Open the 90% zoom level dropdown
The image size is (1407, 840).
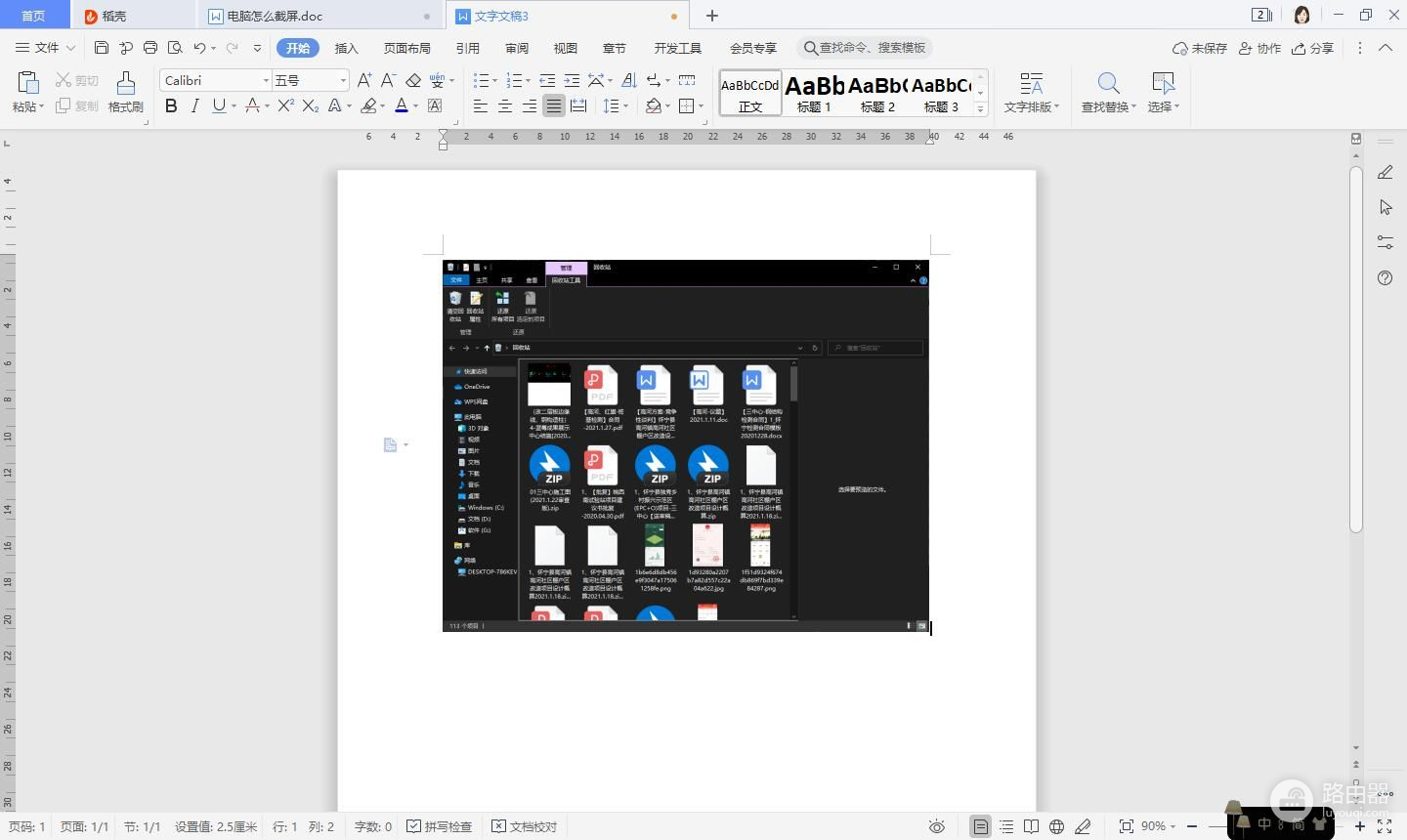tap(1159, 826)
